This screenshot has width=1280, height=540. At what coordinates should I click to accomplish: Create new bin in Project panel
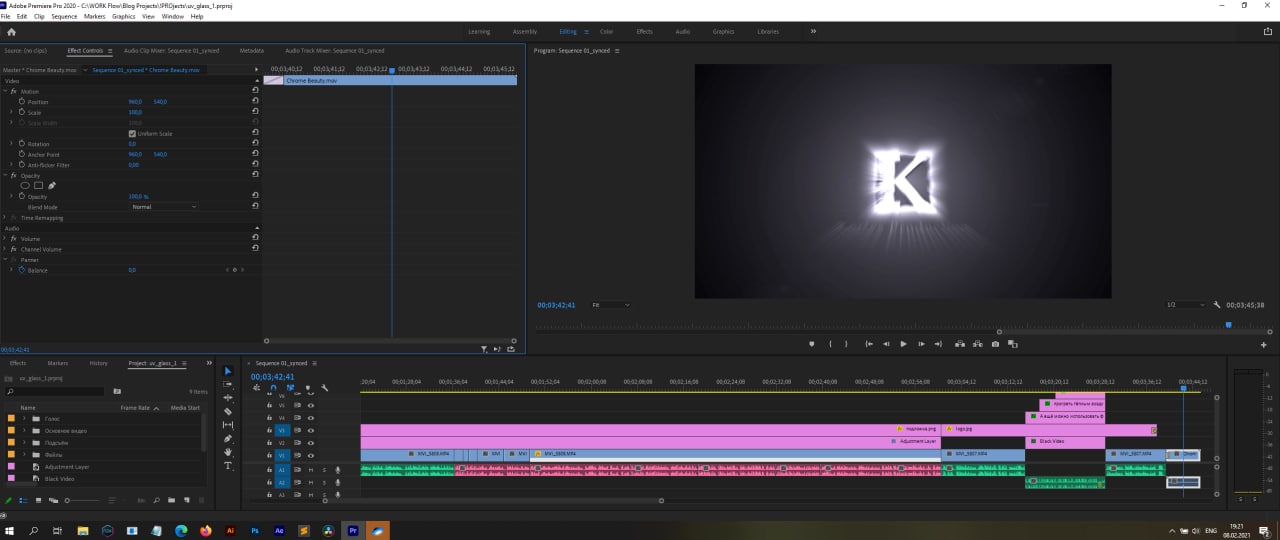click(x=171, y=500)
